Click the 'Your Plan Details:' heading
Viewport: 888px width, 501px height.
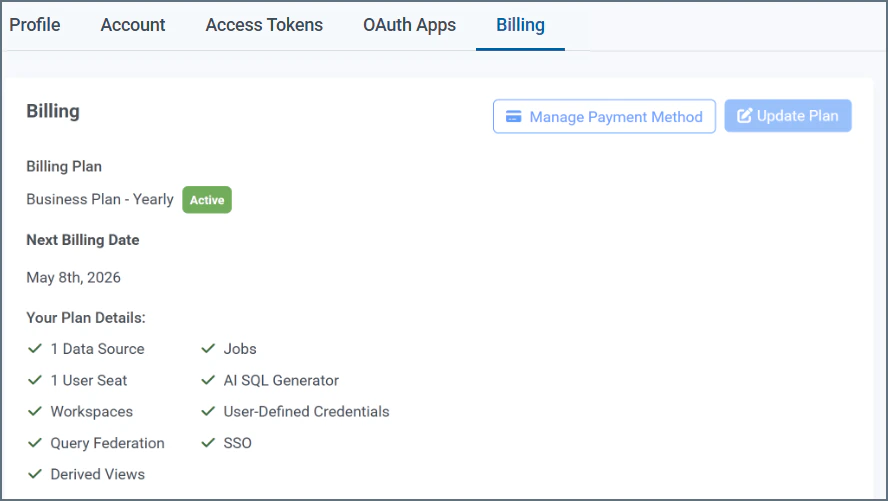pos(86,318)
